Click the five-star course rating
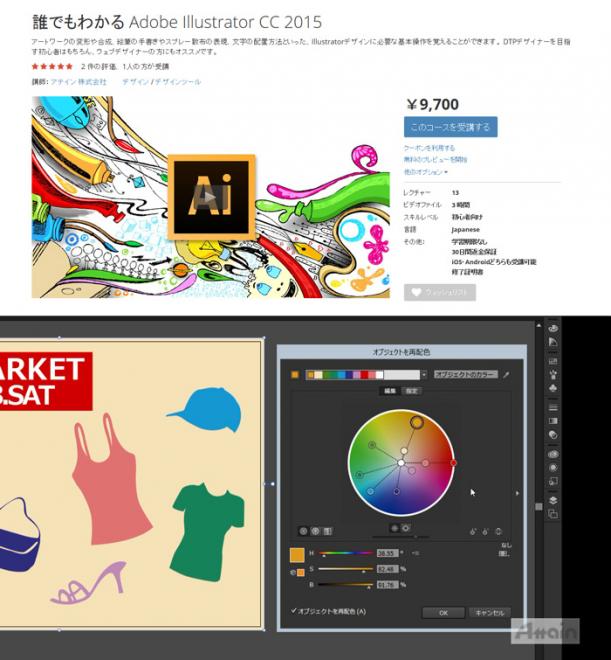611x660 pixels. 52,66
